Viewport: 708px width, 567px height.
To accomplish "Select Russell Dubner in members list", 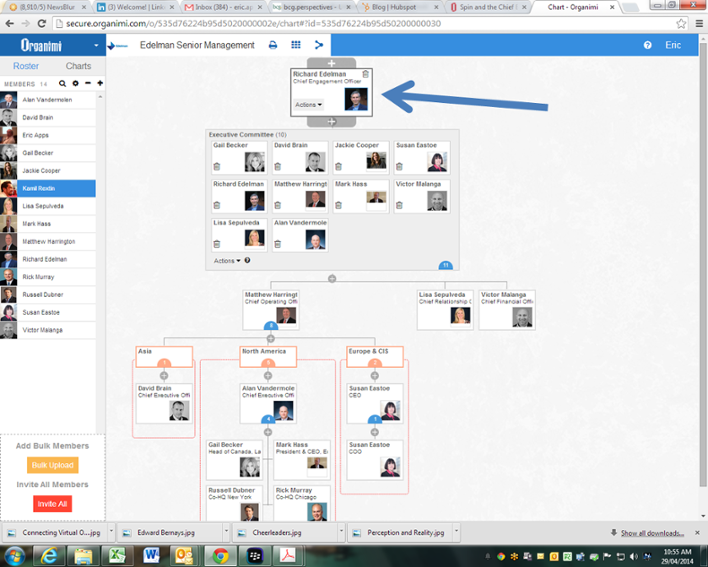I will coord(48,294).
